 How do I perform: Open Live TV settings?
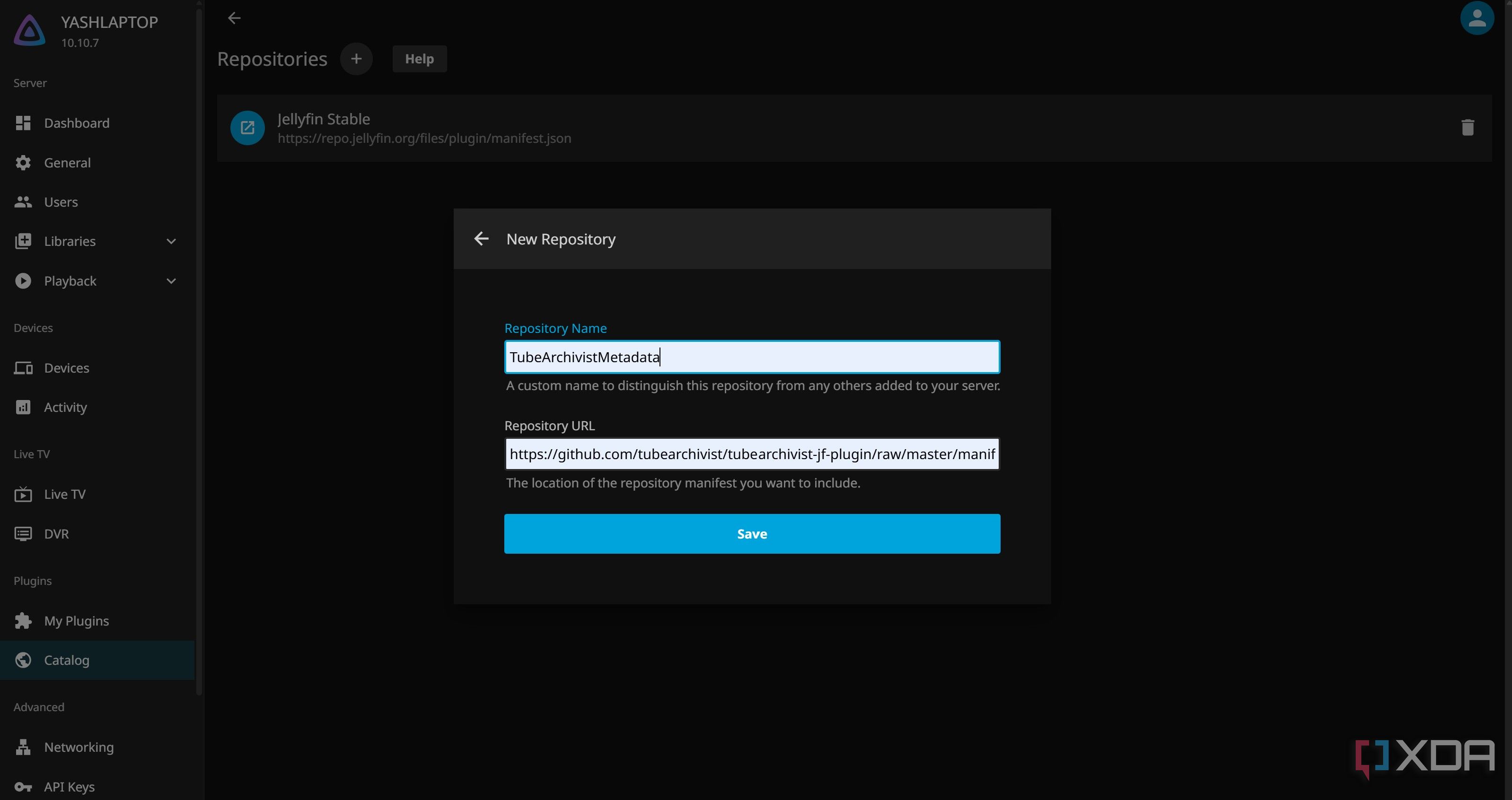(97, 494)
